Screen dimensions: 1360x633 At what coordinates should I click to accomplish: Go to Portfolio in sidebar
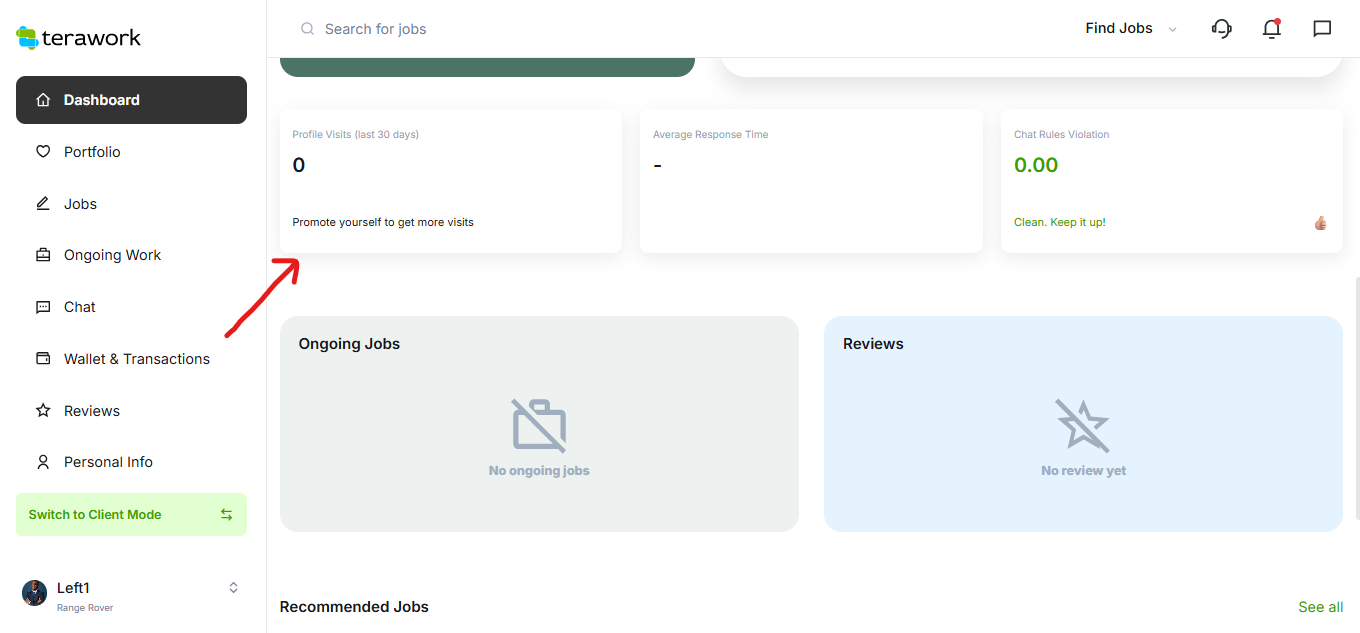click(92, 152)
